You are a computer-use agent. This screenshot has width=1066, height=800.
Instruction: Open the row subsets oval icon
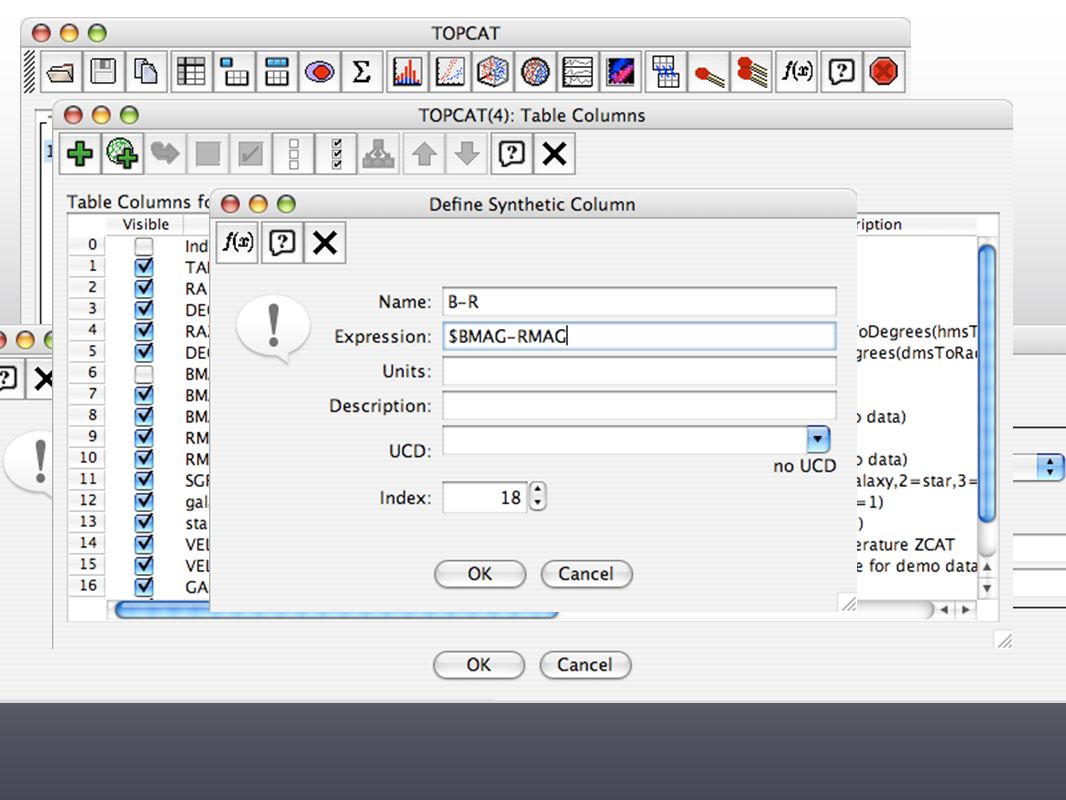(x=319, y=71)
